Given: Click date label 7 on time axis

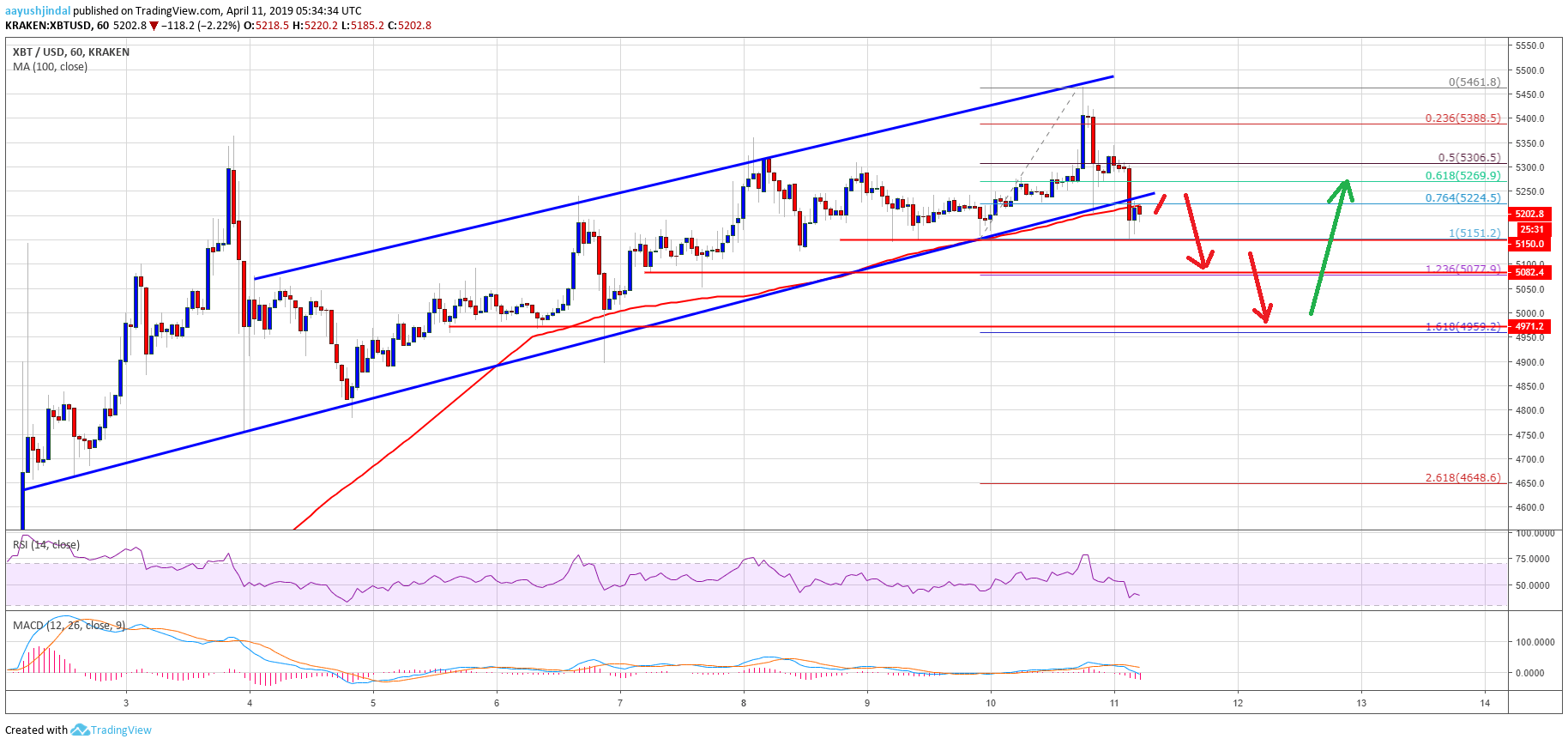Looking at the screenshot, I should coord(620,703).
